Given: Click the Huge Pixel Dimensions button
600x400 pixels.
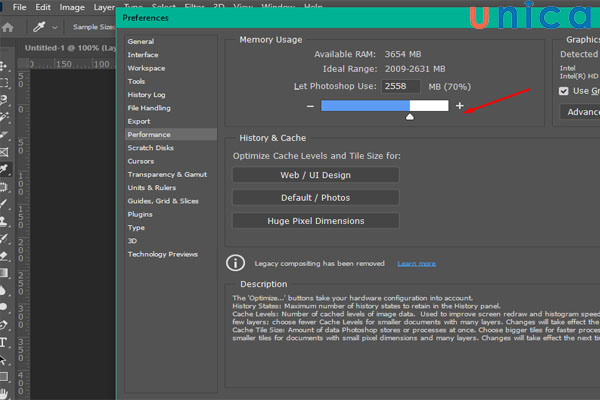Looking at the screenshot, I should 315,221.
